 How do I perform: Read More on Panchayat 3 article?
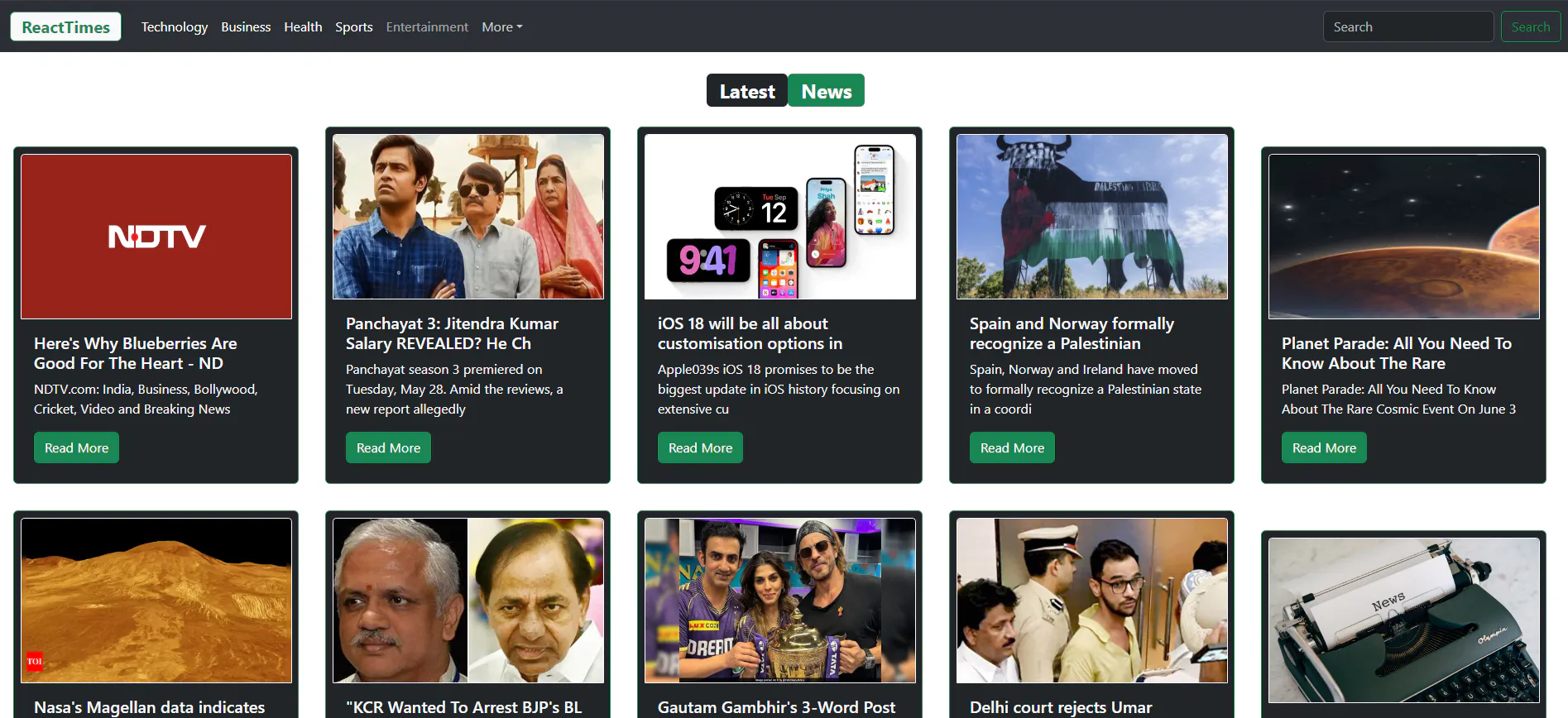(x=388, y=448)
